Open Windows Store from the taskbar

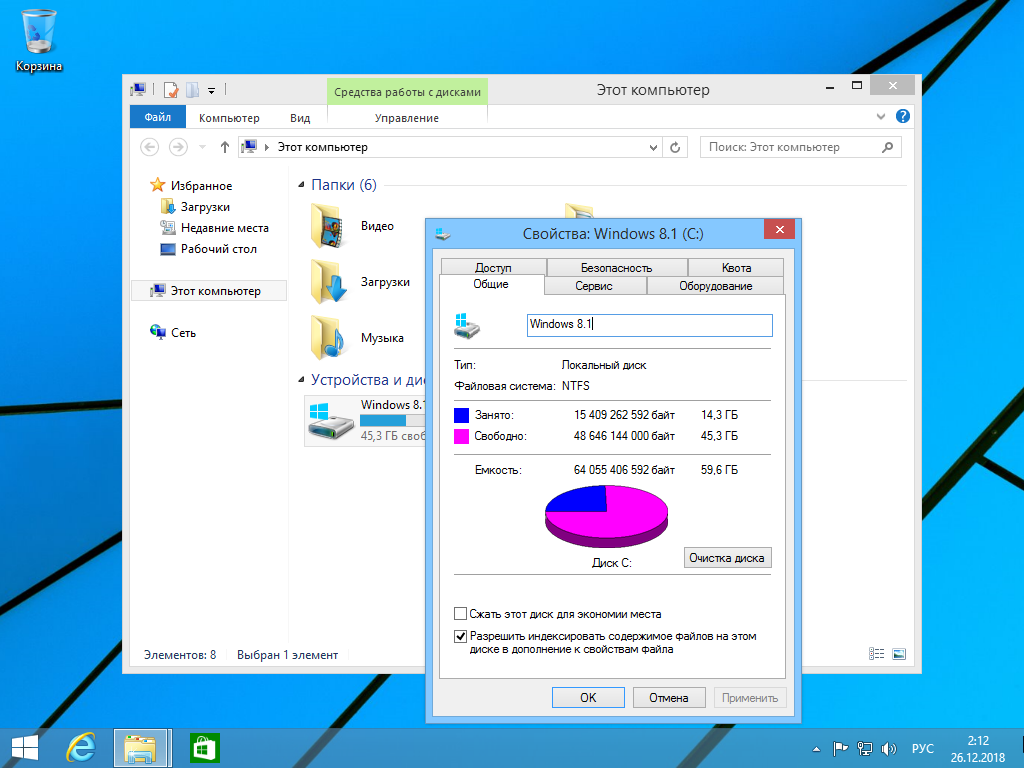click(205, 748)
